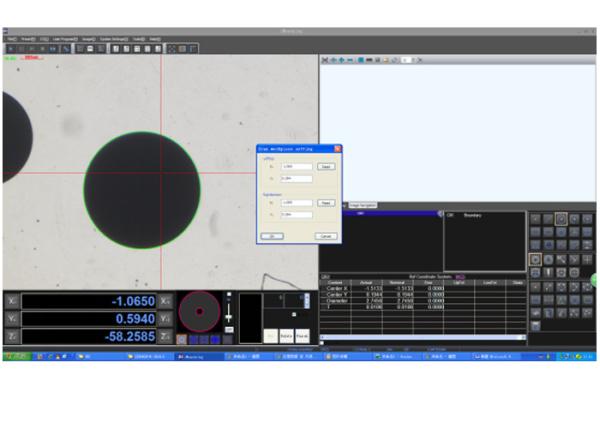Viewport: 600px width, 428px height.
Task: Select the point tool at the start of the palette
Action: pyautogui.click(x=535, y=219)
